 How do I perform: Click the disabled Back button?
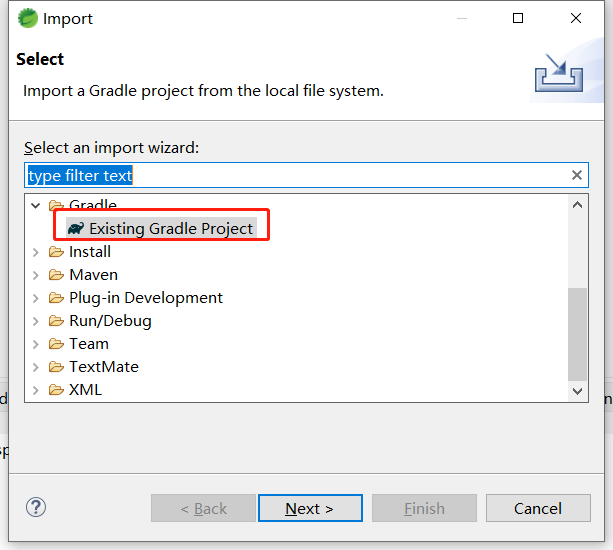pyautogui.click(x=203, y=508)
